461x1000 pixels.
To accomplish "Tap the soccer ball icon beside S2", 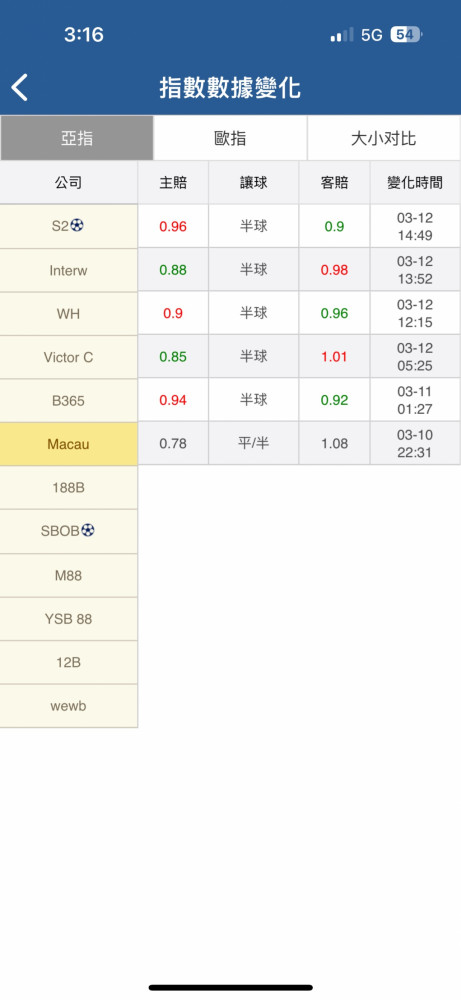I will coord(77,226).
